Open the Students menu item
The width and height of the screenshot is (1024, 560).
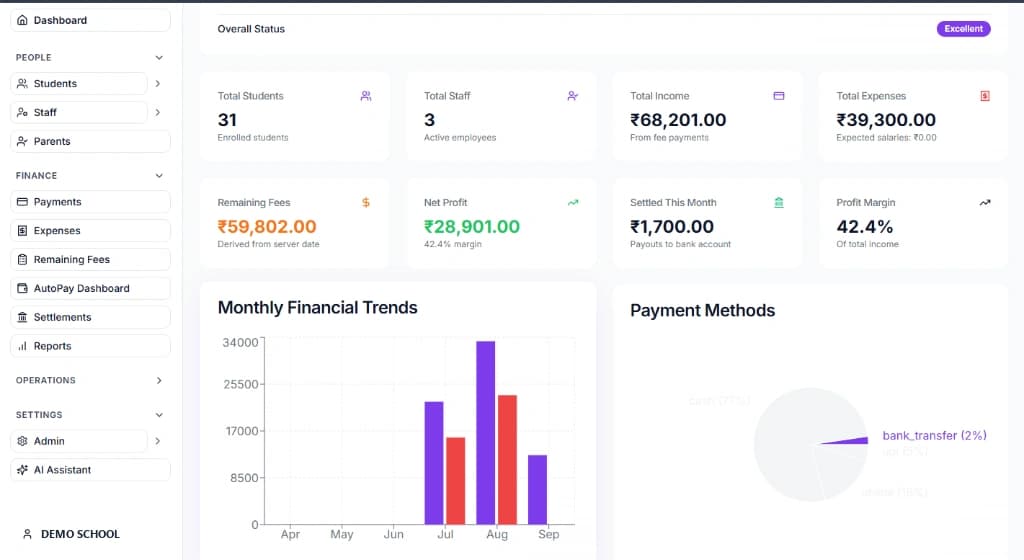[x=78, y=84]
